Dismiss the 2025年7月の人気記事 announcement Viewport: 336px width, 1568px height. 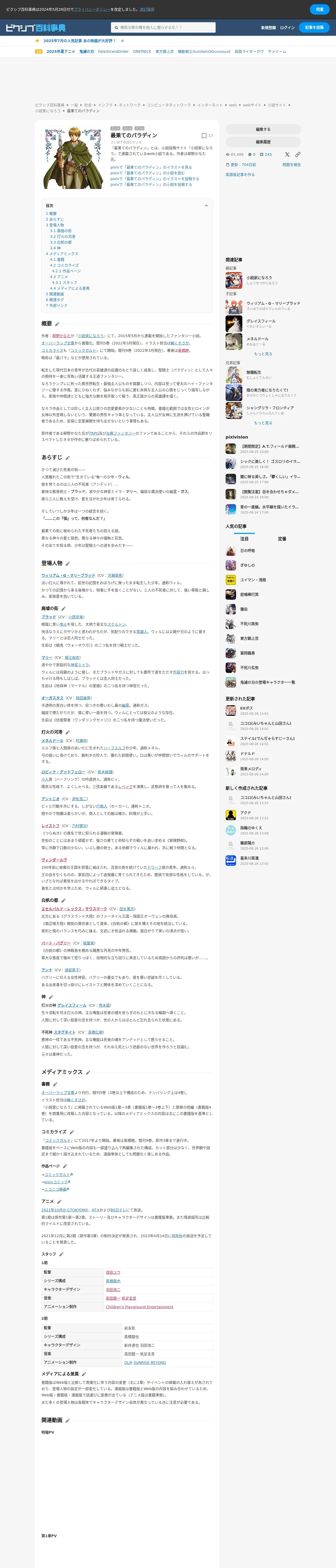pos(122,41)
